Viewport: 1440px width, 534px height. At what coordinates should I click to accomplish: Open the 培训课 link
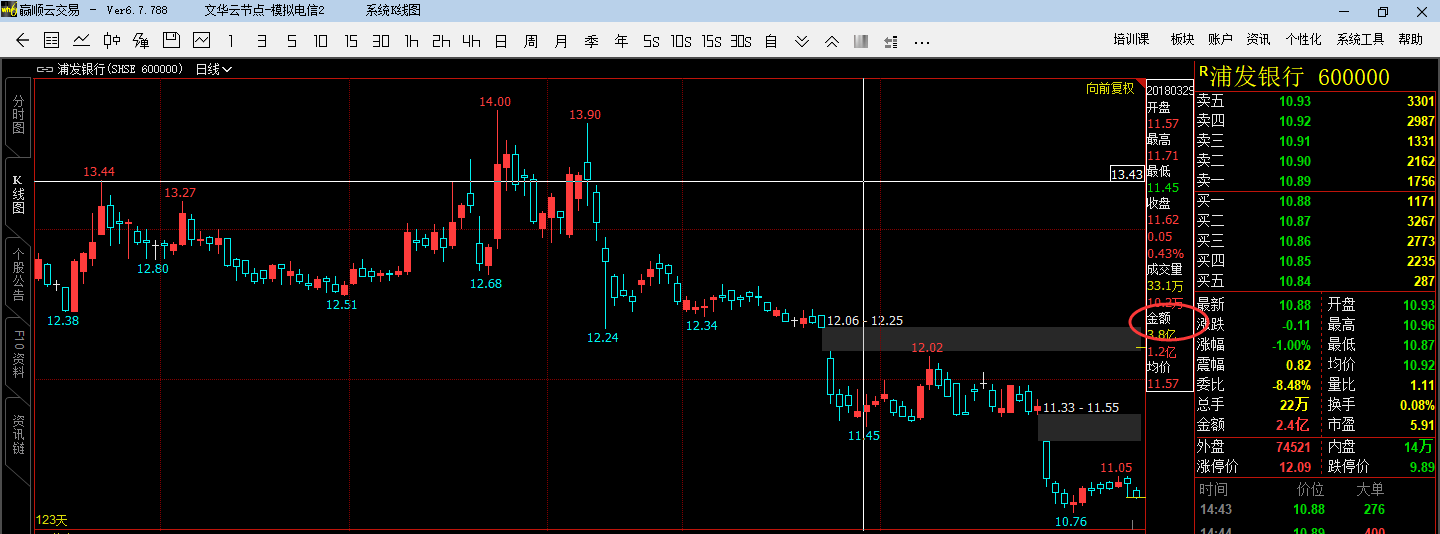pos(1131,40)
